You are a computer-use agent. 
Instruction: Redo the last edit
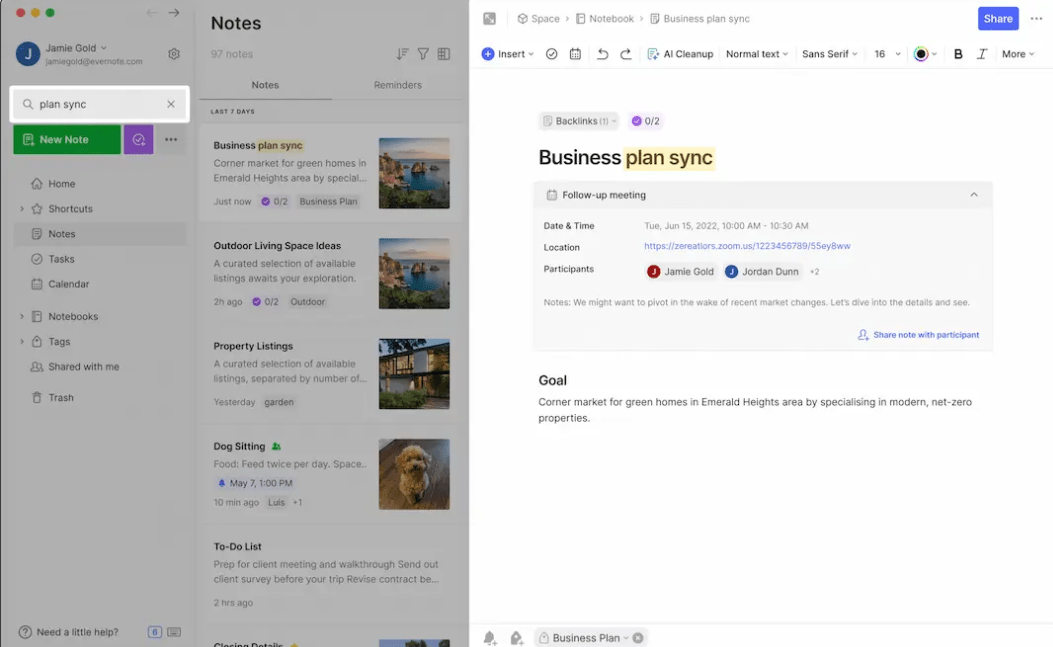pyautogui.click(x=626, y=54)
